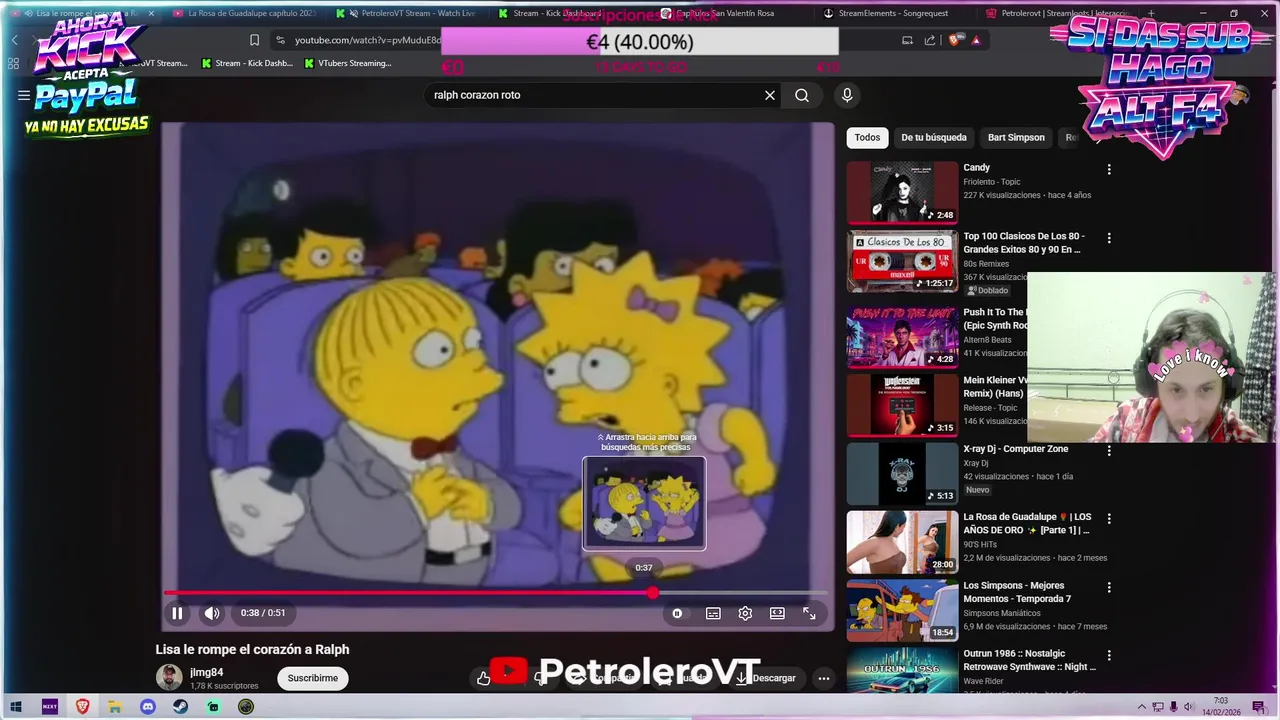Start voice search with microphone icon

tap(847, 95)
